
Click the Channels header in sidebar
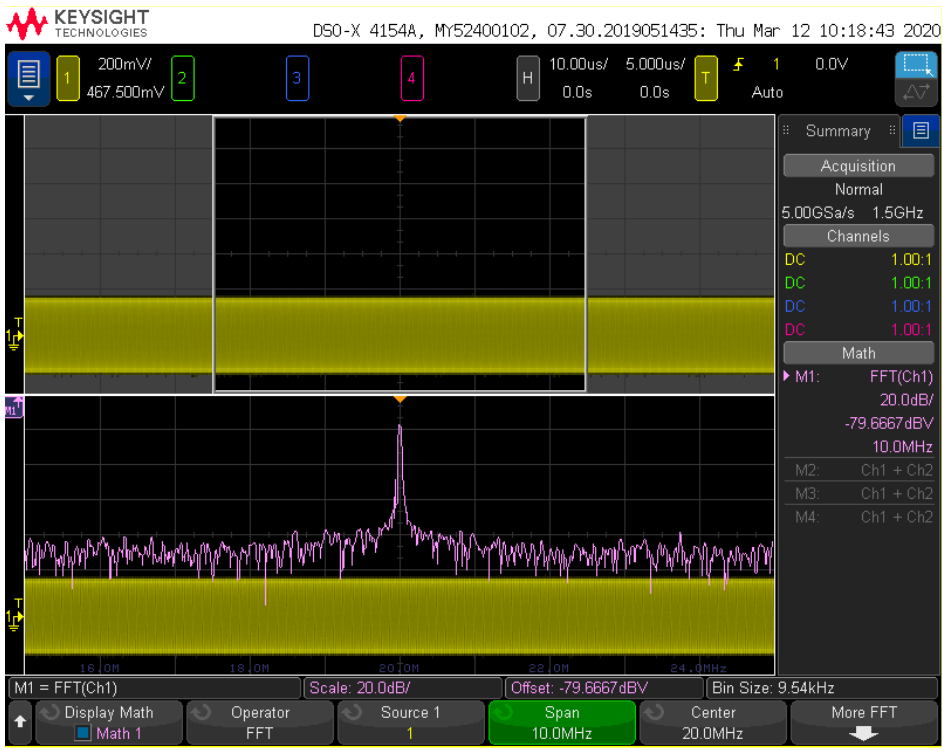tap(858, 236)
